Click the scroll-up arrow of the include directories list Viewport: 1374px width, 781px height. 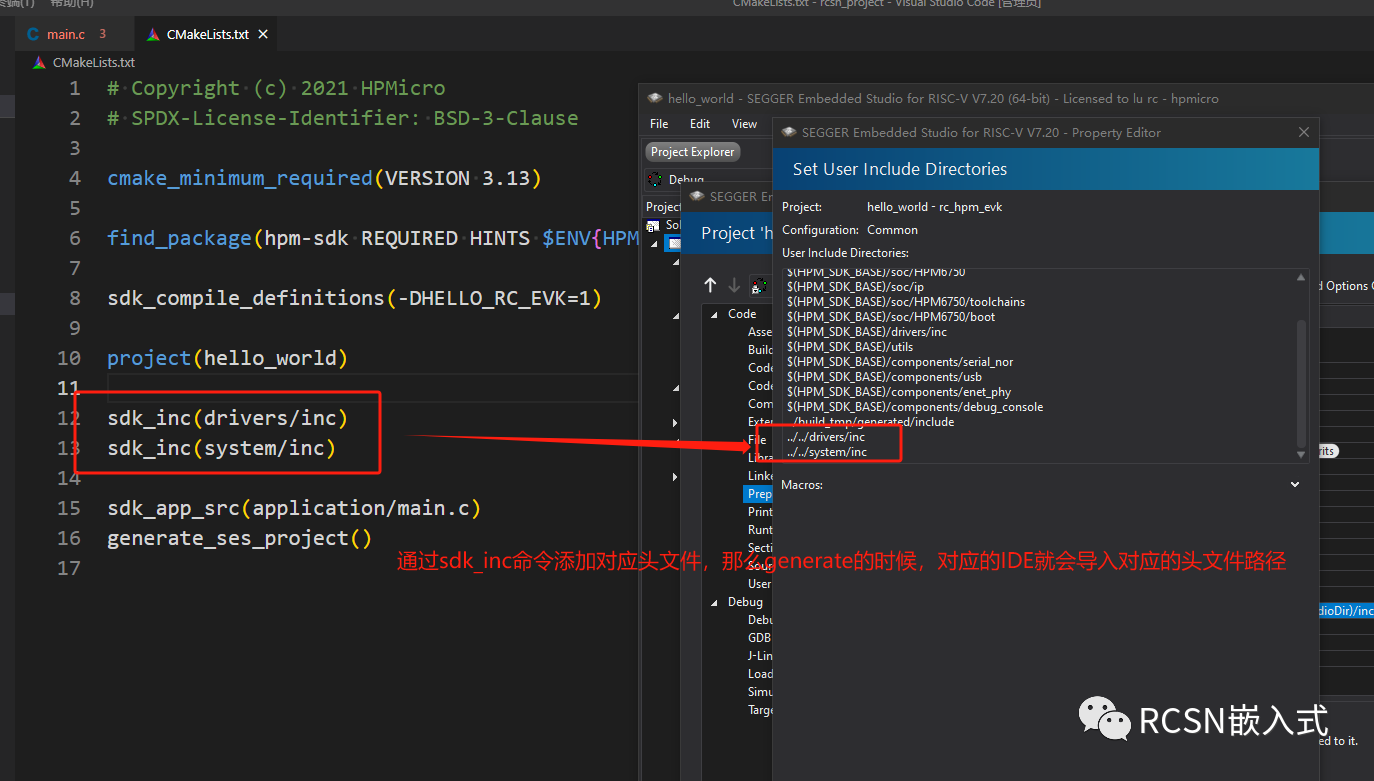pos(1301,277)
